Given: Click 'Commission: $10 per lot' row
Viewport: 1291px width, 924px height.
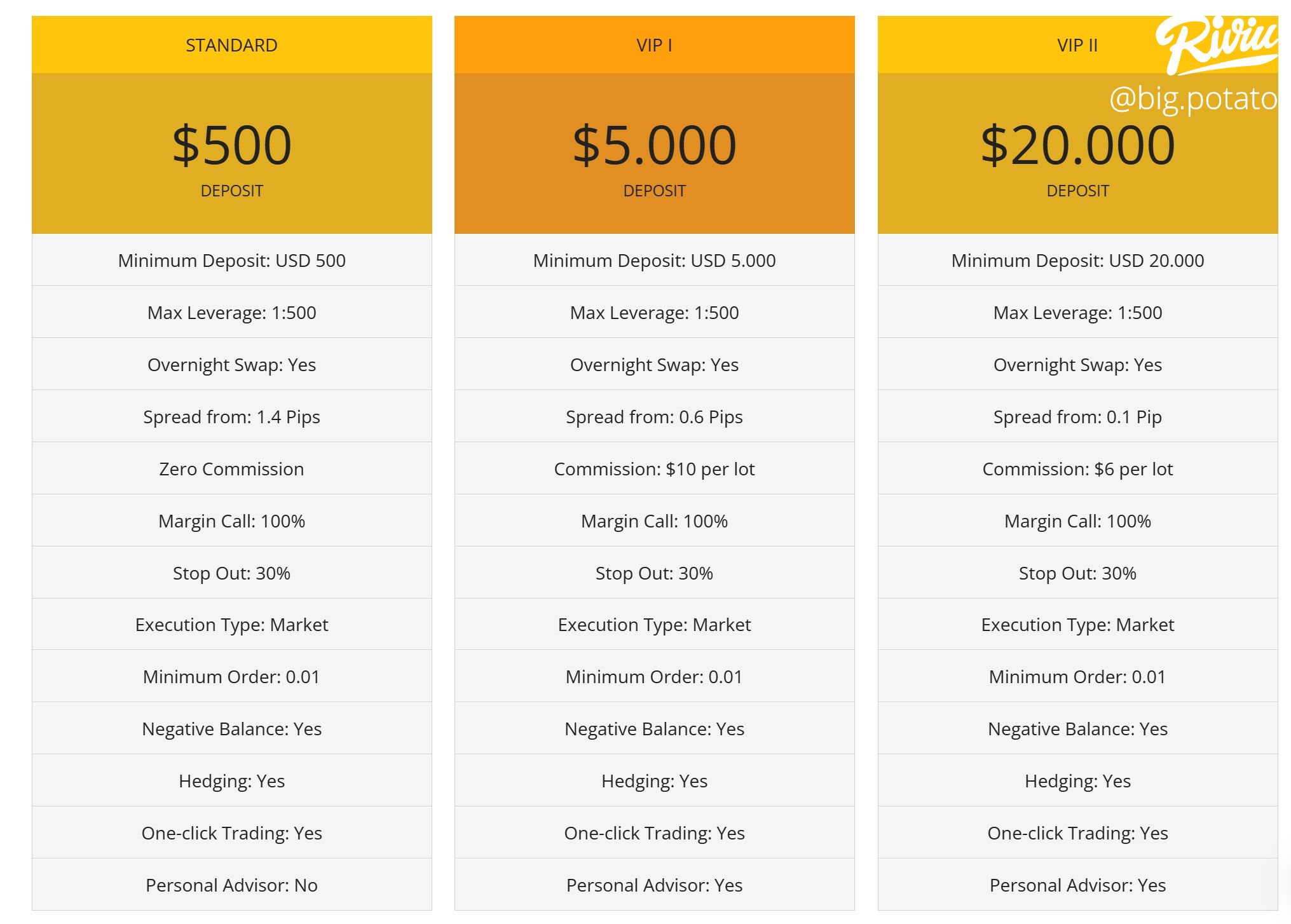Looking at the screenshot, I should coord(654,469).
